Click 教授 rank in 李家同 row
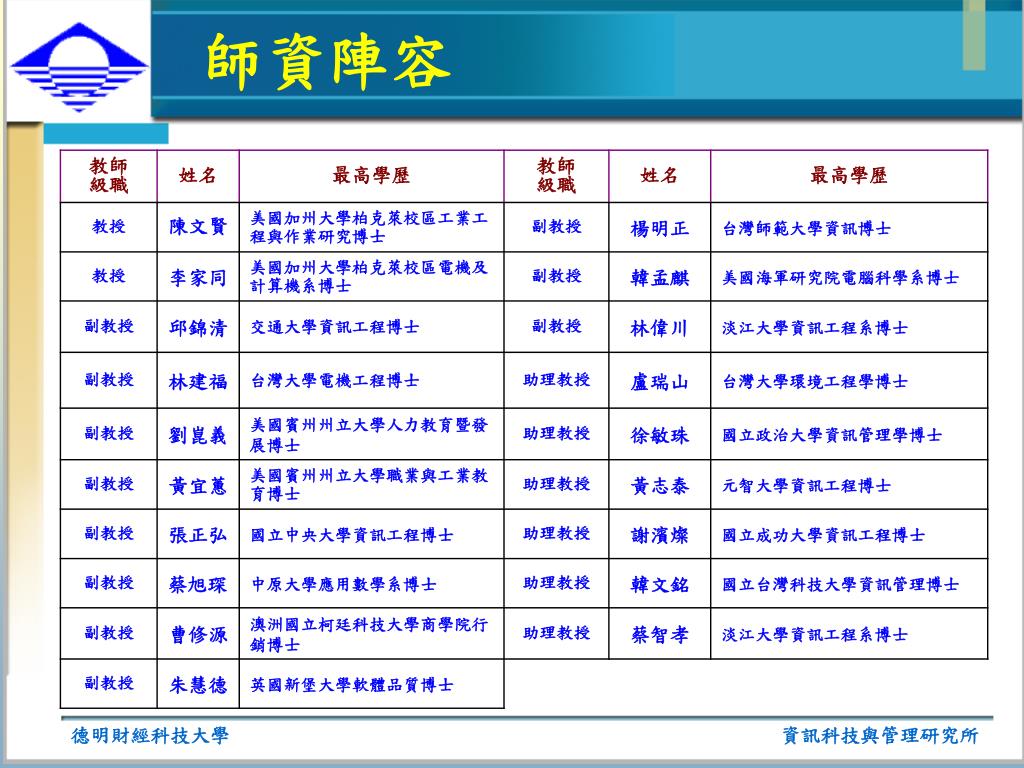This screenshot has height=768, width=1024. pyautogui.click(x=108, y=276)
